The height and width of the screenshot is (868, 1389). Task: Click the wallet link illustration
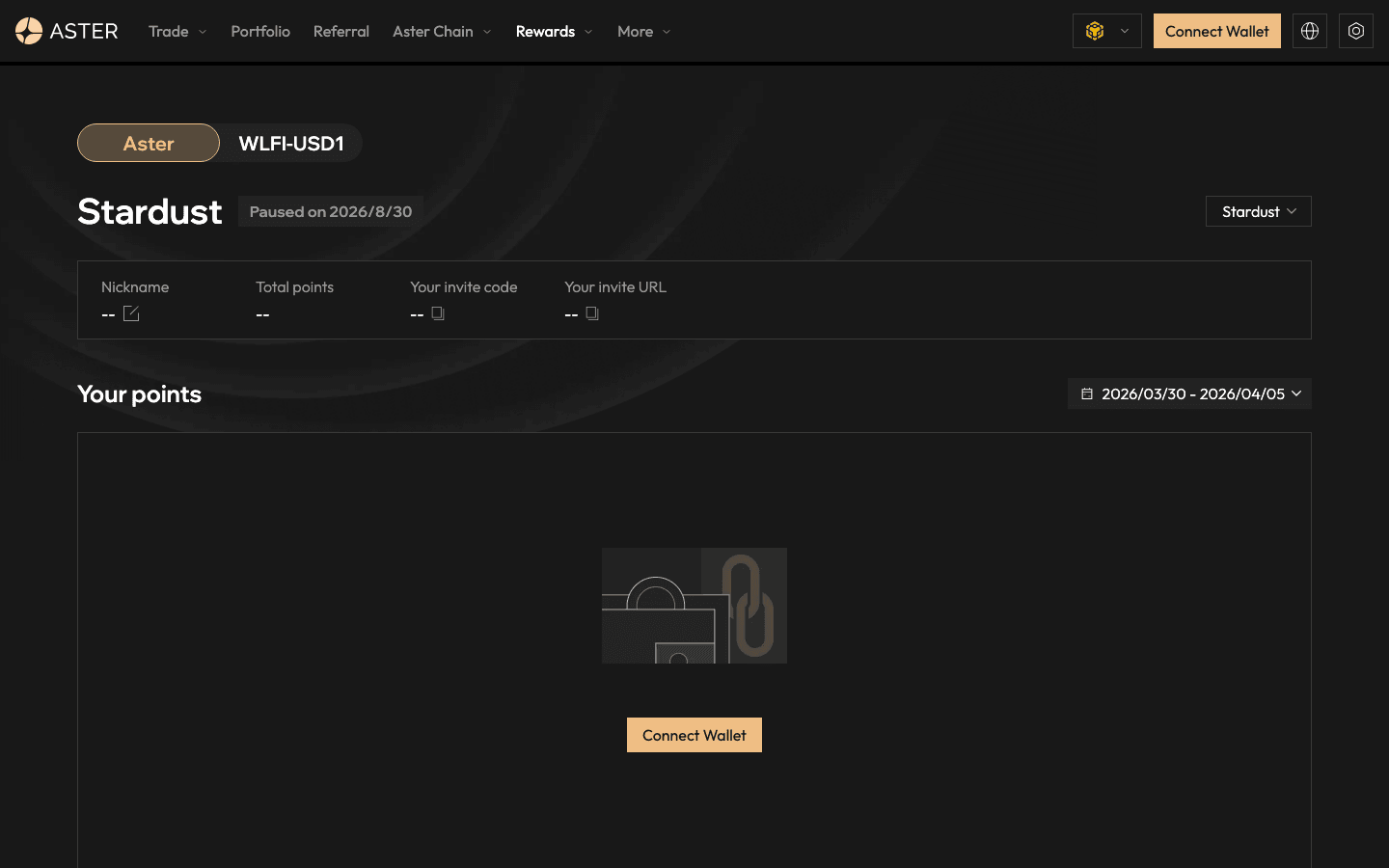coord(694,606)
